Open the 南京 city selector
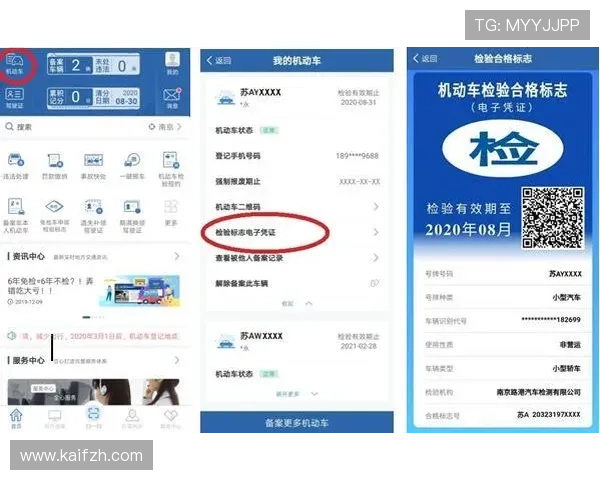600x480 pixels. click(165, 127)
